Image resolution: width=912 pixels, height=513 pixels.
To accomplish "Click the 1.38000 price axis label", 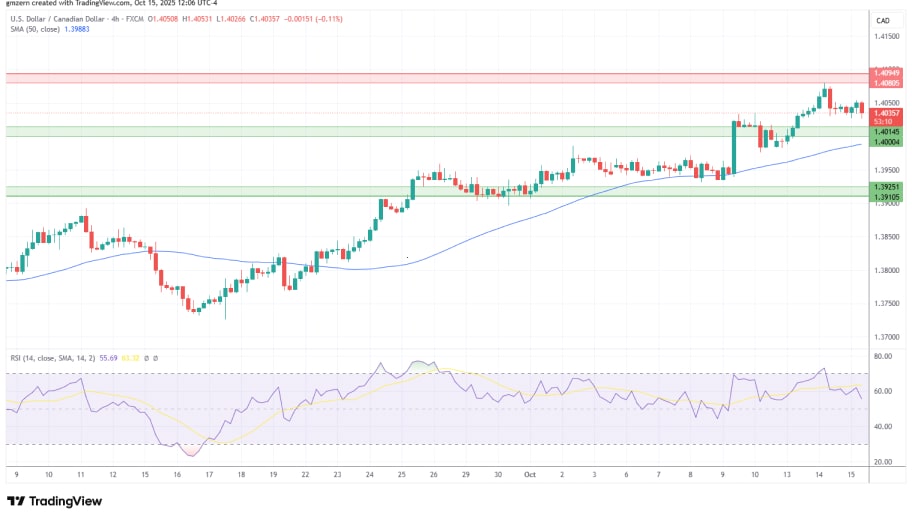I will [887, 270].
